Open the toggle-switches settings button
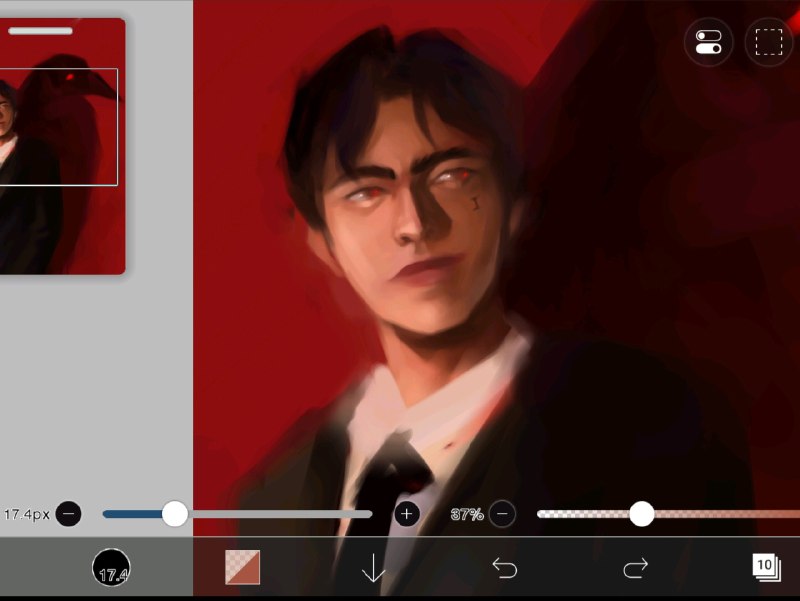The image size is (800, 601). click(709, 42)
